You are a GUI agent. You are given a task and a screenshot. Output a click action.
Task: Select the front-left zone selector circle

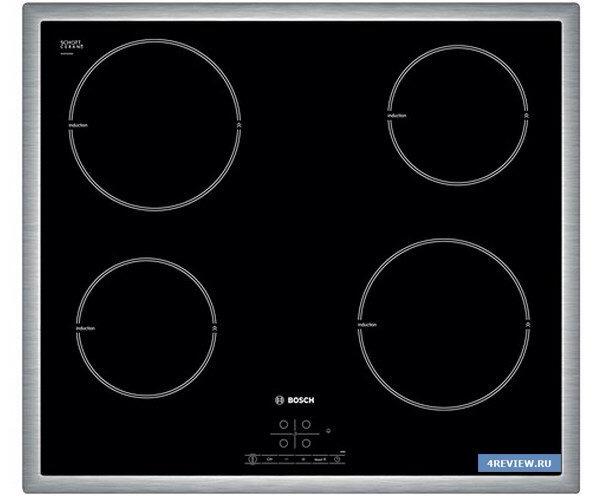pyautogui.click(x=283, y=441)
